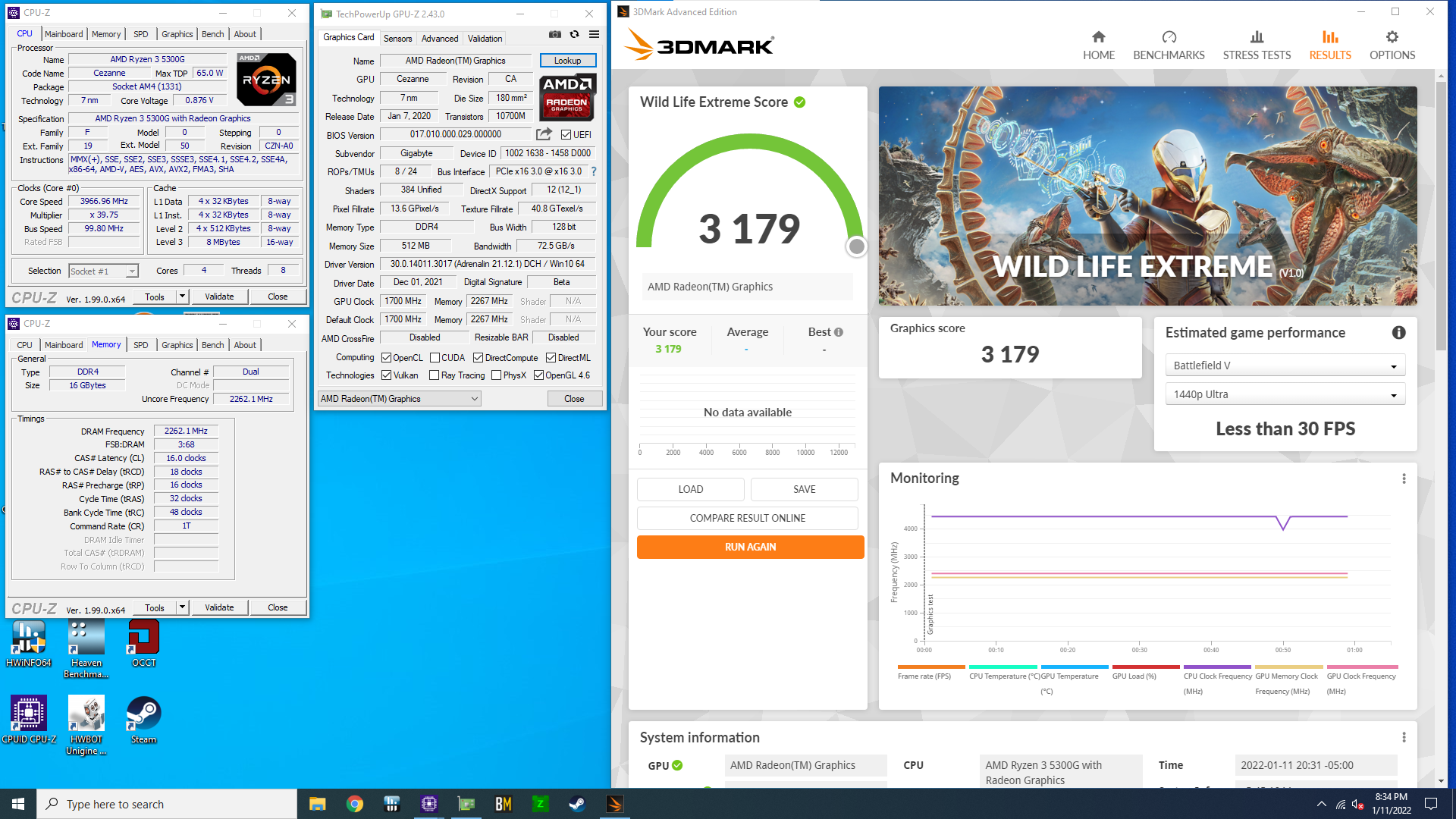Click the info icon next to Best
The height and width of the screenshot is (819, 1456).
click(839, 332)
